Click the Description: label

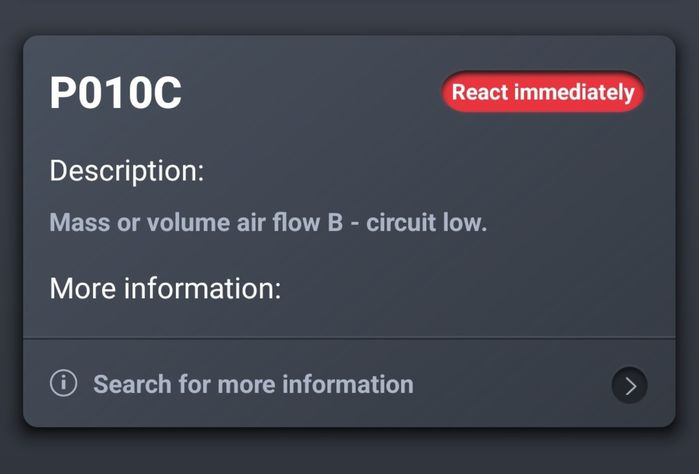127,171
